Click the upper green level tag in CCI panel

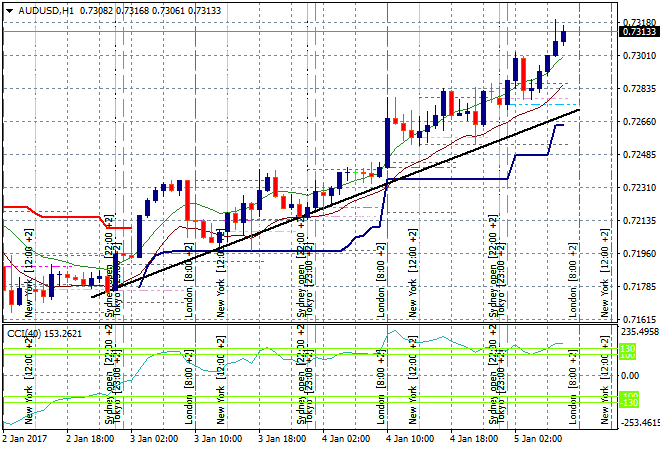coord(629,351)
